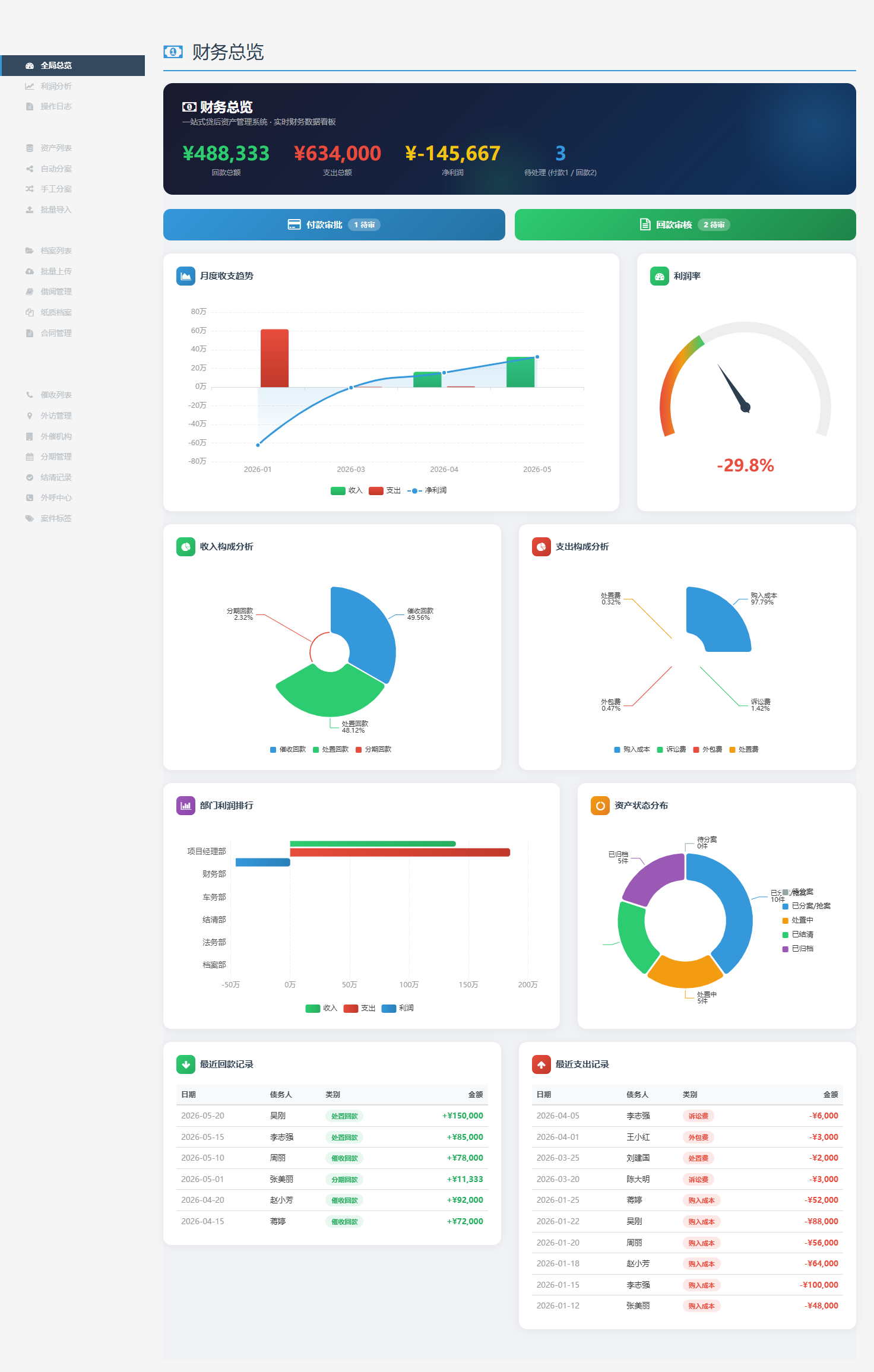Go to 操作日志 in the sidebar
The width and height of the screenshot is (874, 1372).
point(72,107)
